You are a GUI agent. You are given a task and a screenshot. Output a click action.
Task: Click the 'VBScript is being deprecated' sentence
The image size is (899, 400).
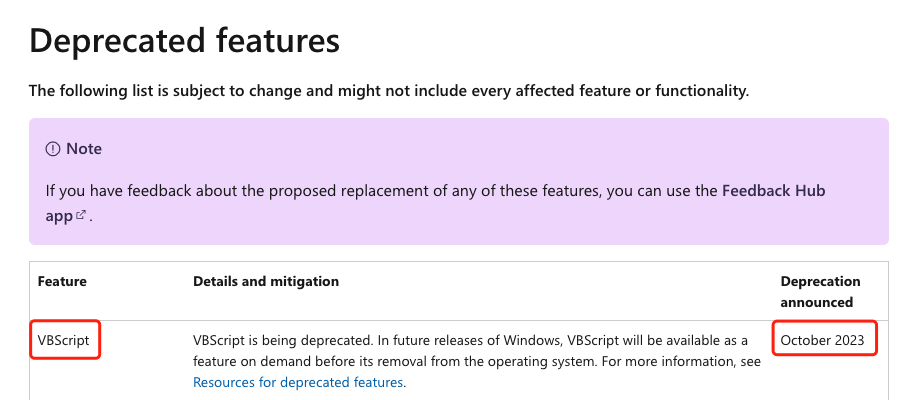(x=283, y=340)
